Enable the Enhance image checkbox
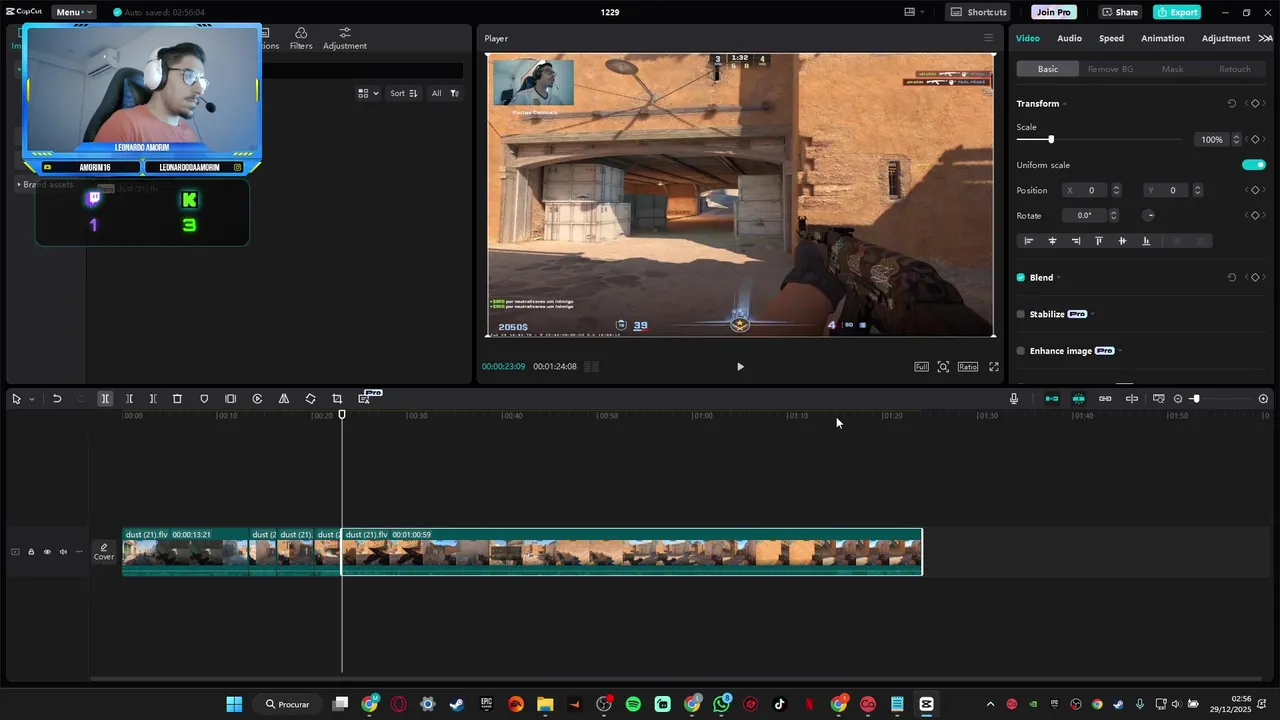 point(1021,351)
